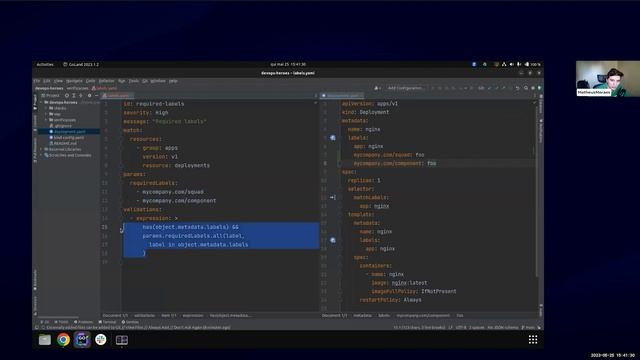Screen dimensions: 640x360
Task: Open the Run menu
Action: (x=122, y=81)
